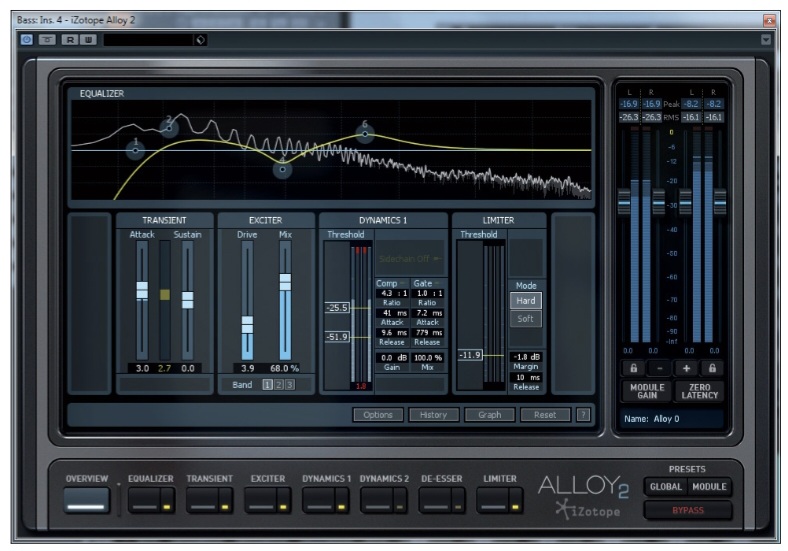The image size is (788, 551).
Task: Select Exciter Band 1
Action: (x=267, y=385)
